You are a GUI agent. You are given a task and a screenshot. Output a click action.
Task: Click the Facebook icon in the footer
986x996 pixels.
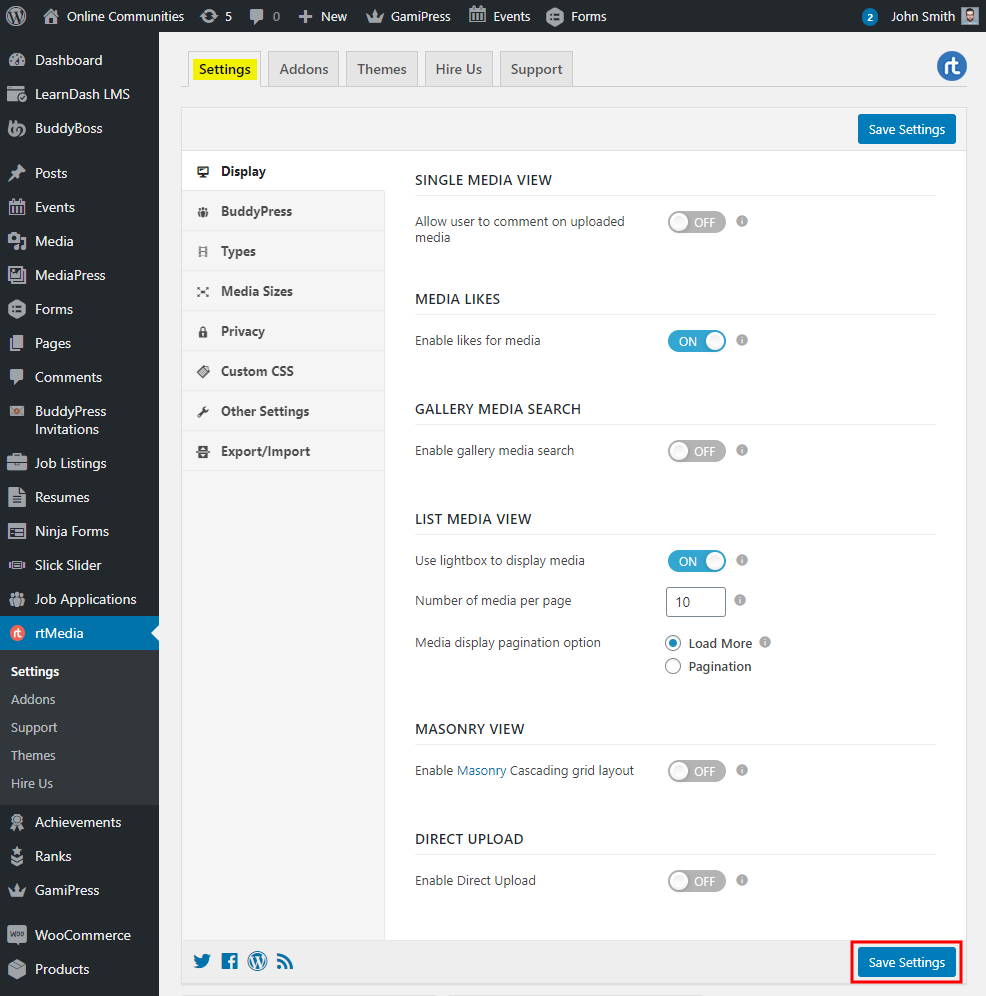[x=229, y=961]
